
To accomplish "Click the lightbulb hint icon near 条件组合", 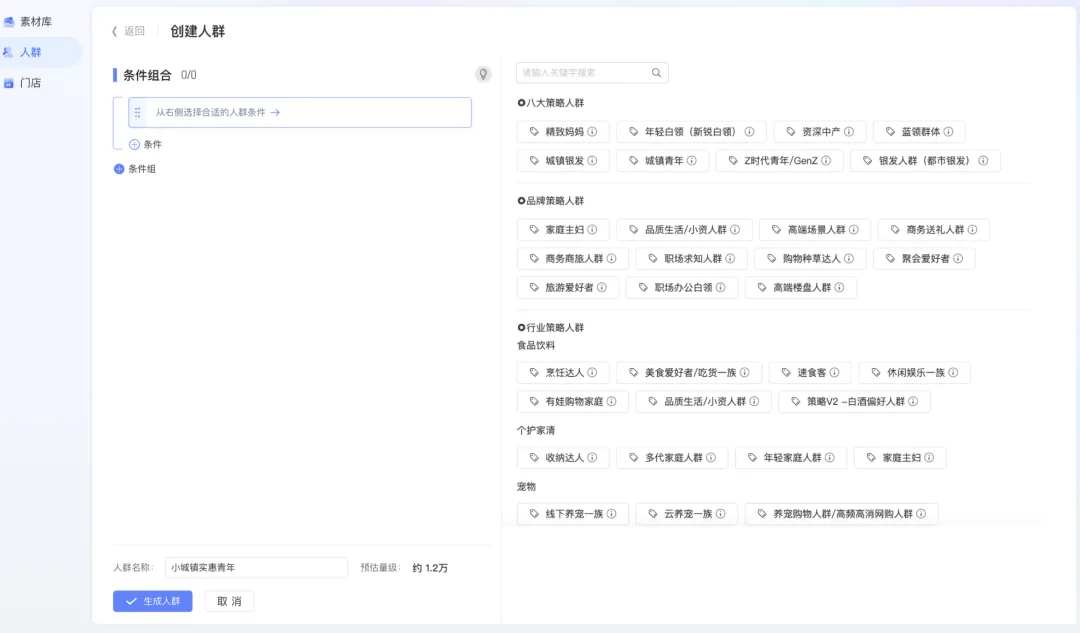I will pyautogui.click(x=483, y=74).
